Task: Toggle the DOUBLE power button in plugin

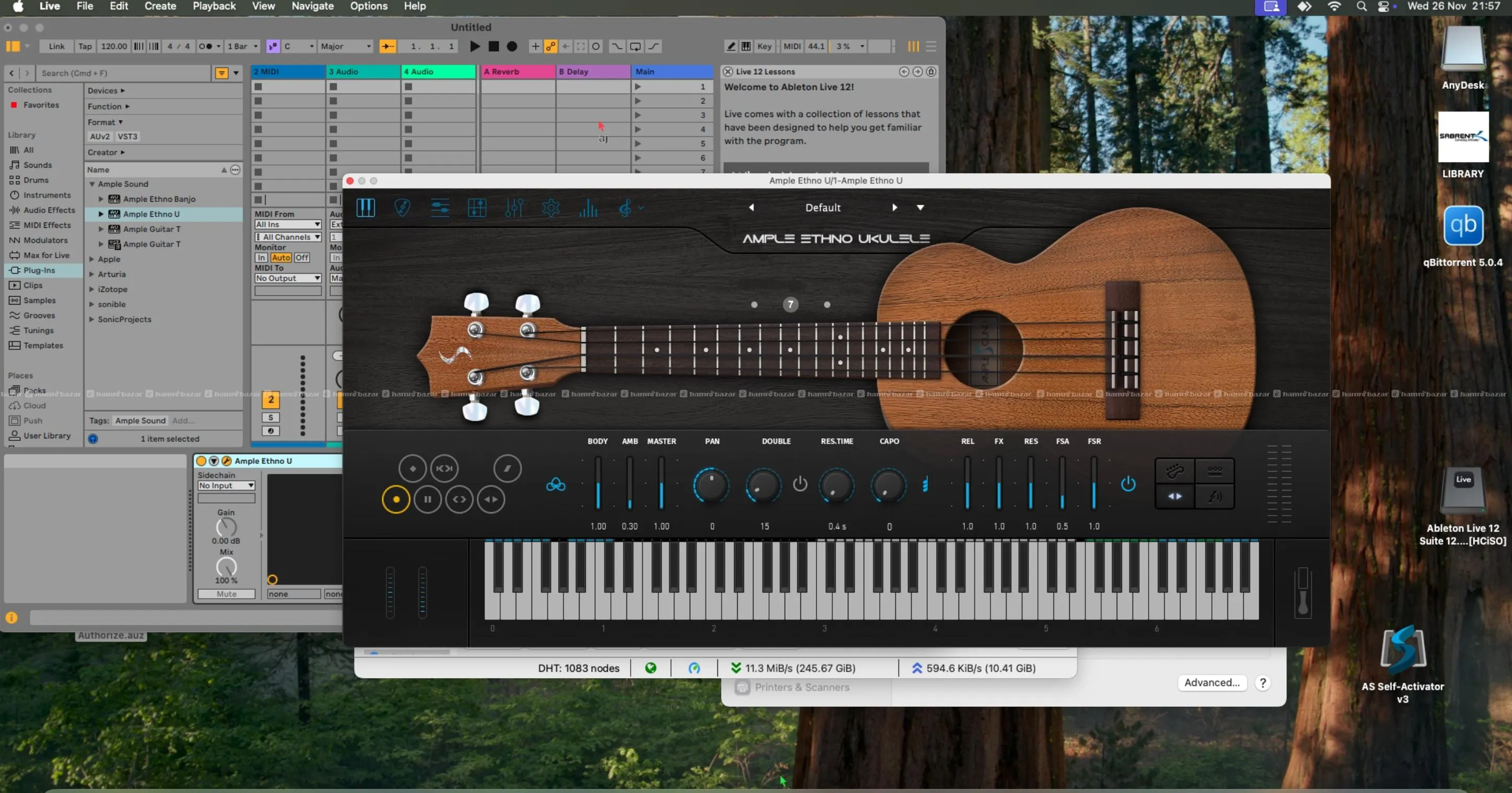Action: pyautogui.click(x=800, y=484)
